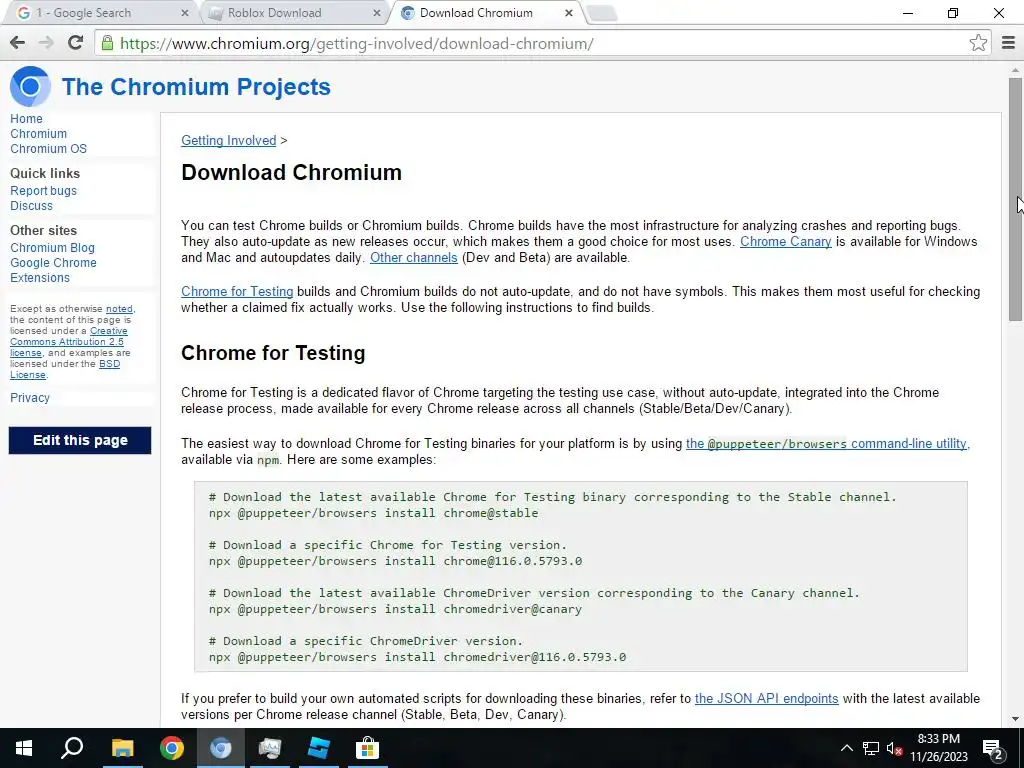Click the 'chrome@116.0.5793.0' command line
Image resolution: width=1024 pixels, height=768 pixels.
(x=395, y=561)
